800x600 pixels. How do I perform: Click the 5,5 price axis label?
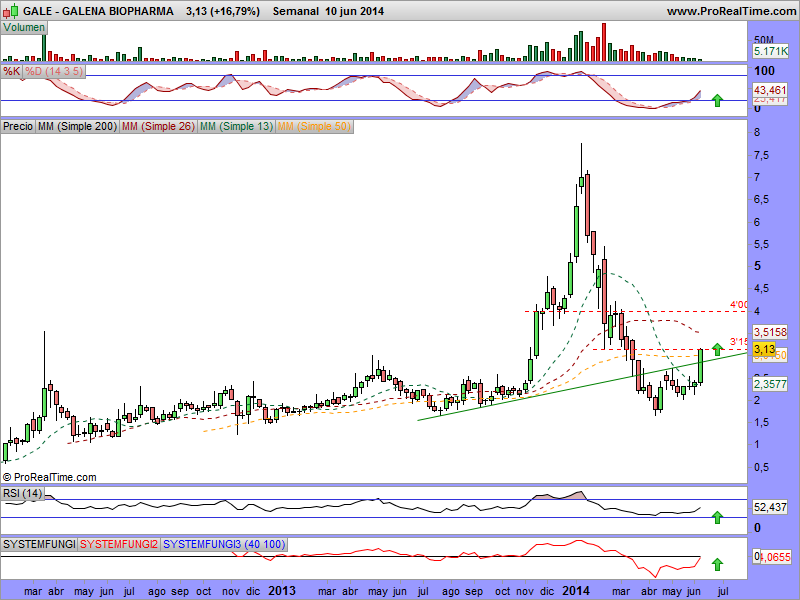tap(762, 245)
